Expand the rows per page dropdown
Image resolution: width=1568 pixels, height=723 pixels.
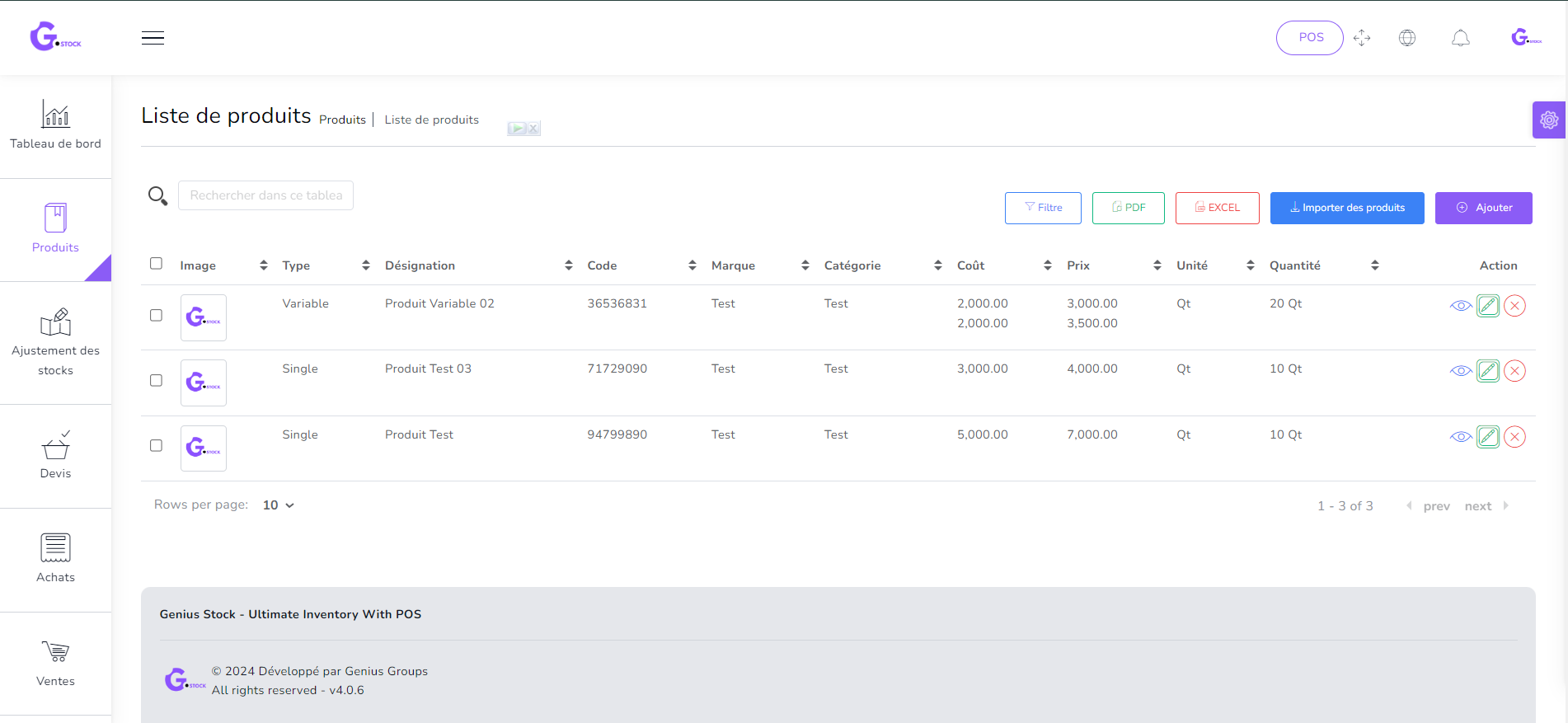tap(279, 505)
